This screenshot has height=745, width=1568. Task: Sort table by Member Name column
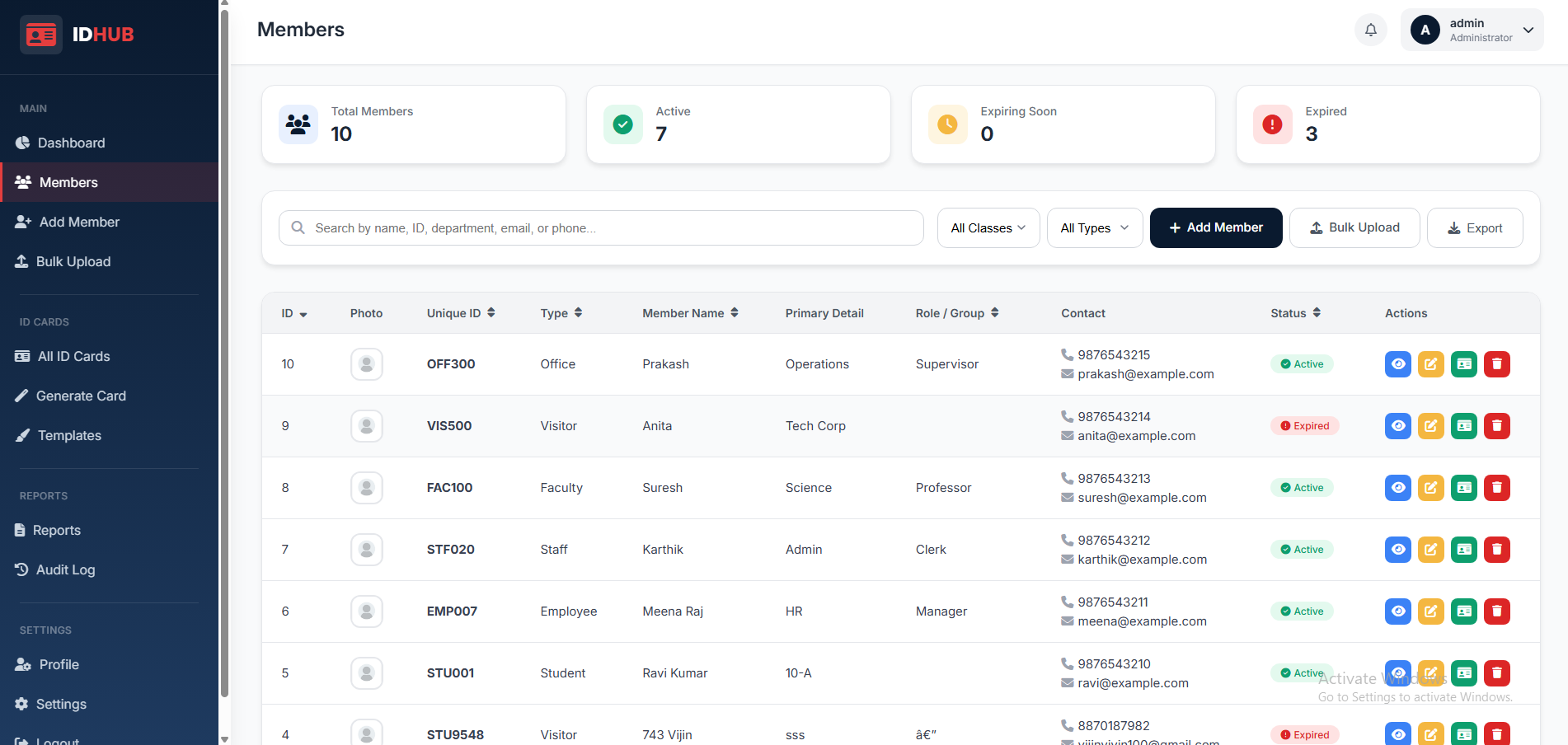pyautogui.click(x=690, y=313)
